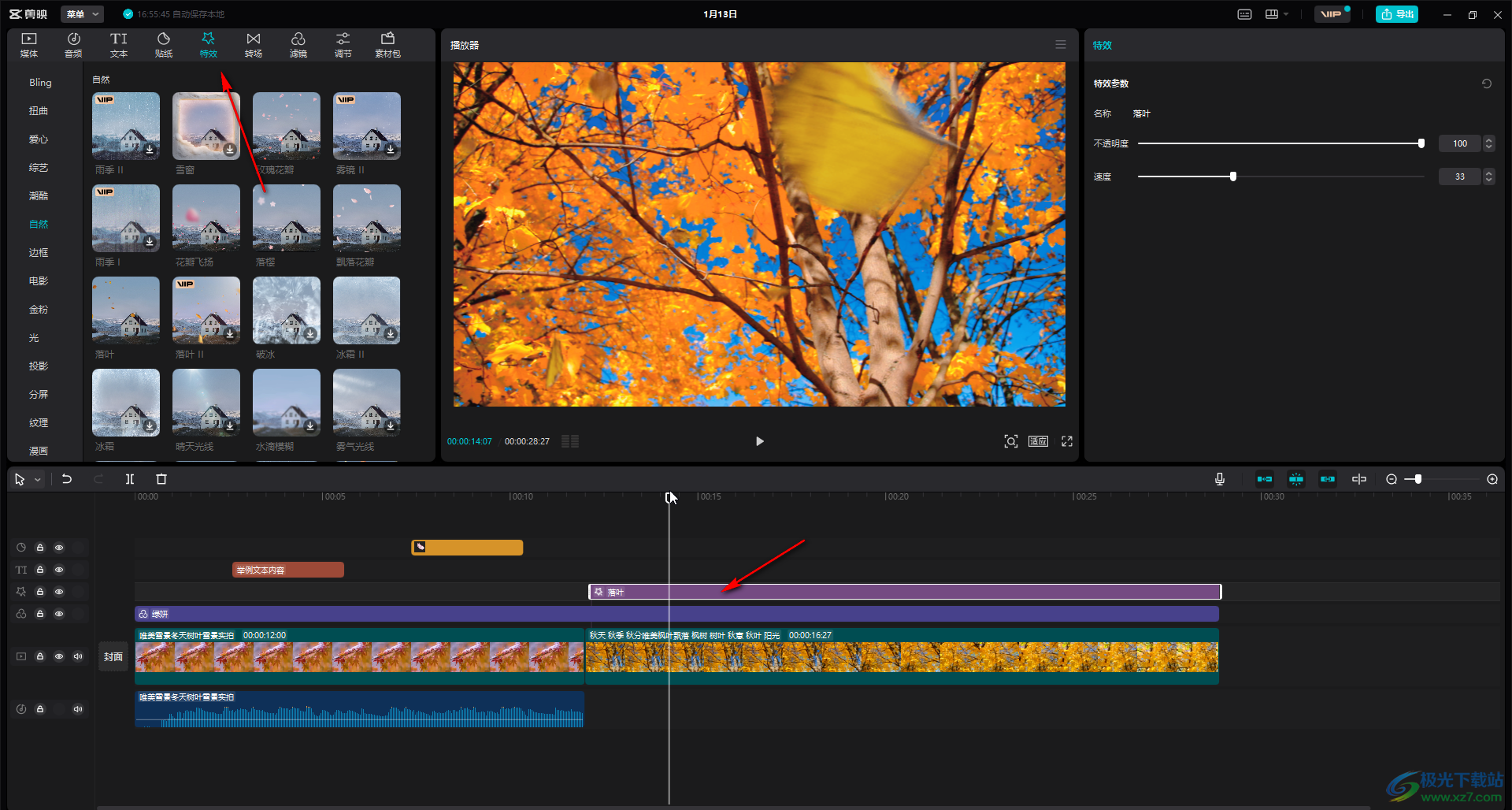This screenshot has height=810, width=1512.
Task: Delete the selected timeline clip
Action: tap(161, 479)
